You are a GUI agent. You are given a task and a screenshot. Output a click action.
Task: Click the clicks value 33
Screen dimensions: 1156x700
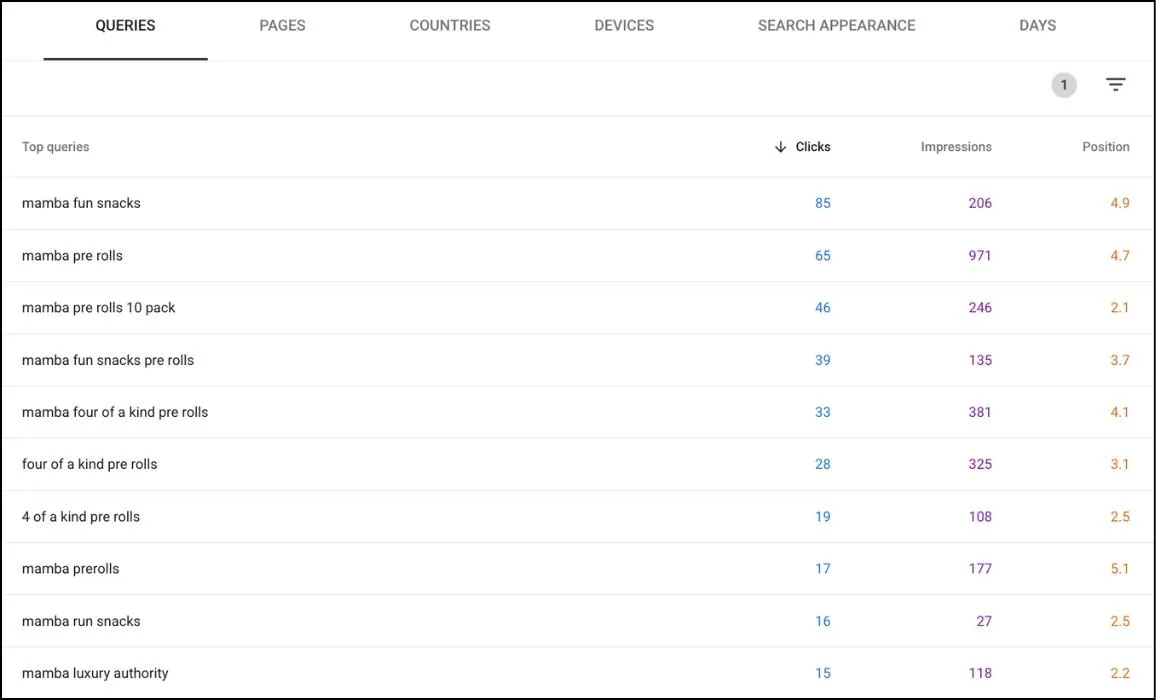pos(823,412)
